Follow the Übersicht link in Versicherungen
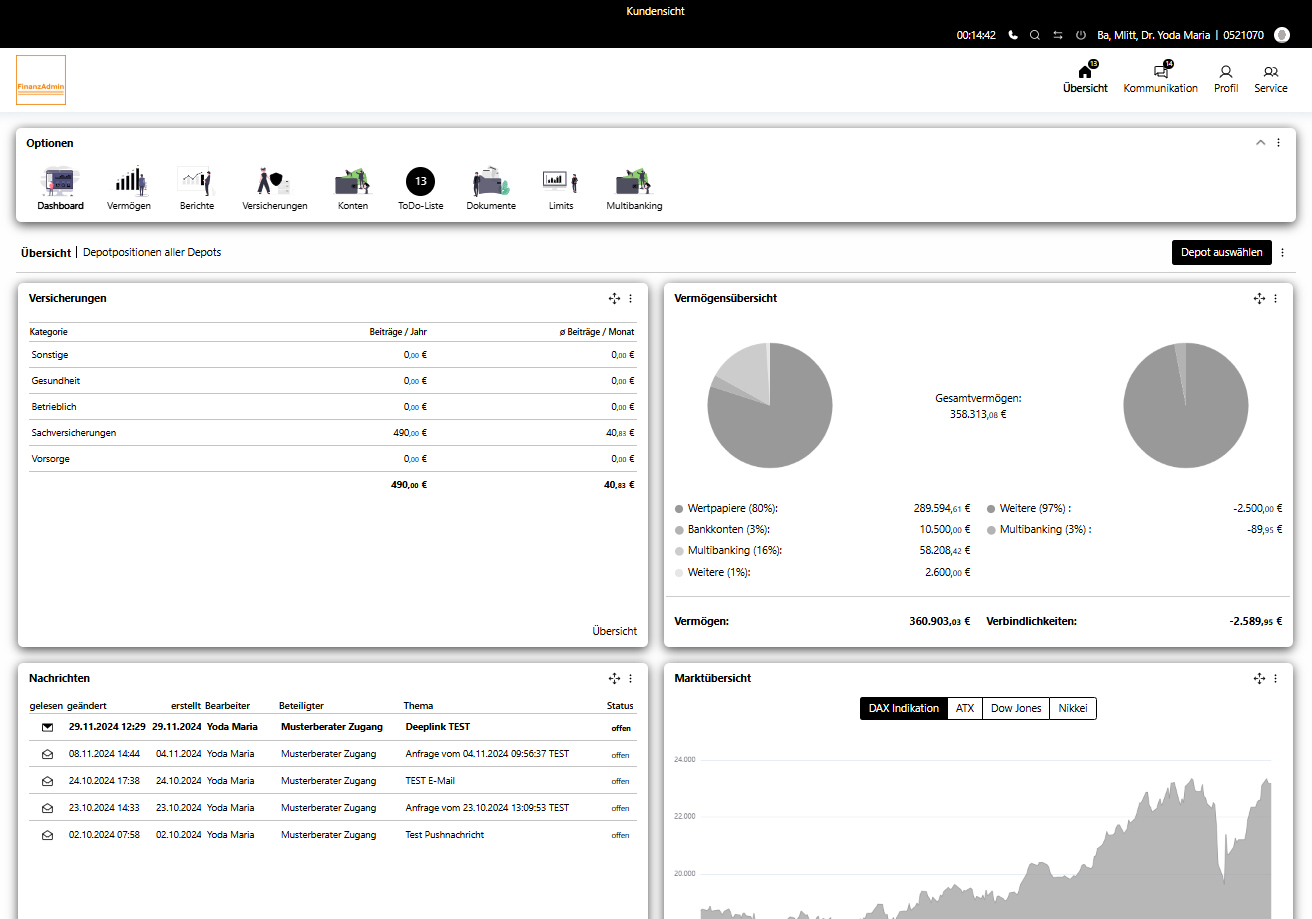The height and width of the screenshot is (919, 1312). pos(614,631)
